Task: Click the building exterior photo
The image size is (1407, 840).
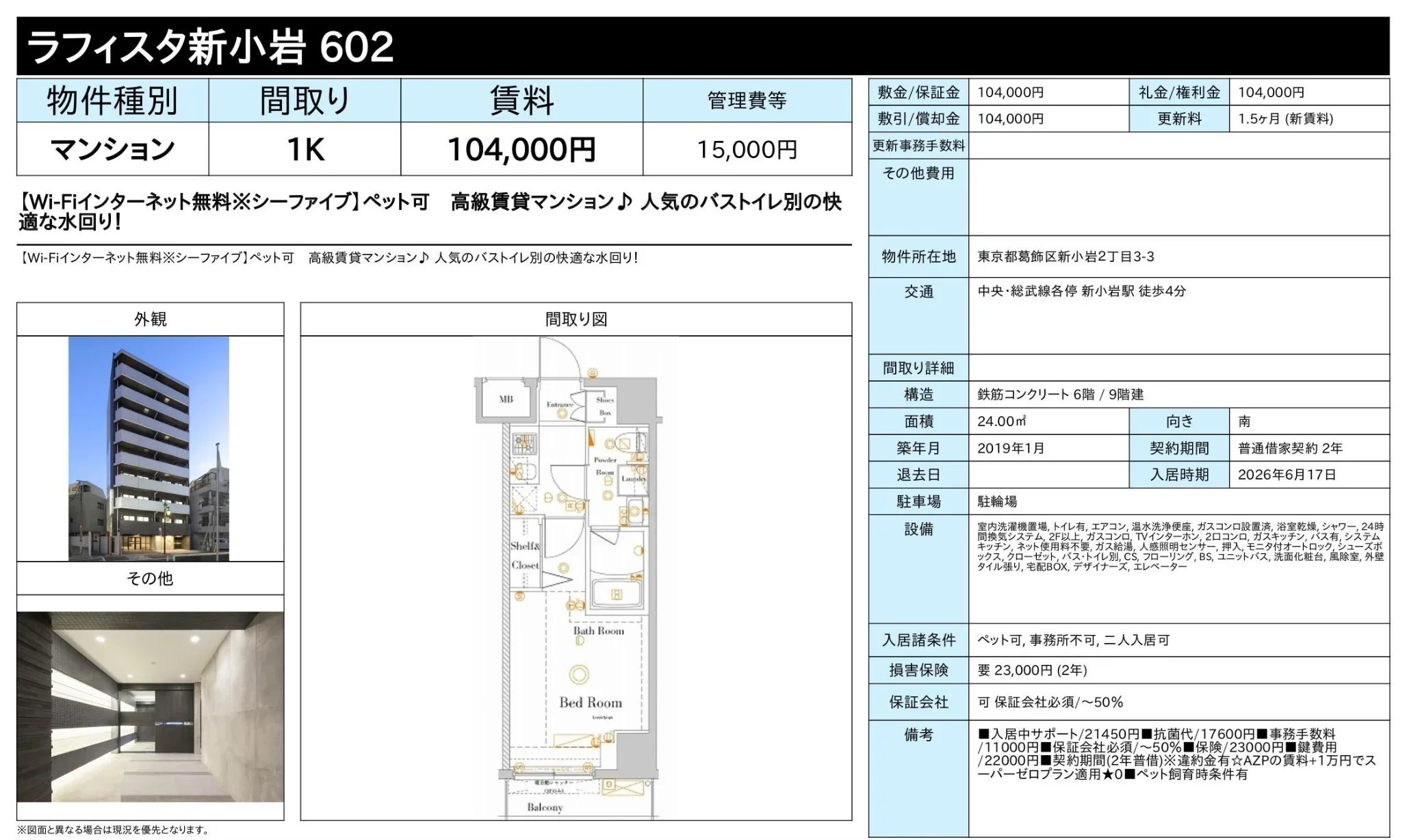Action: [149, 448]
